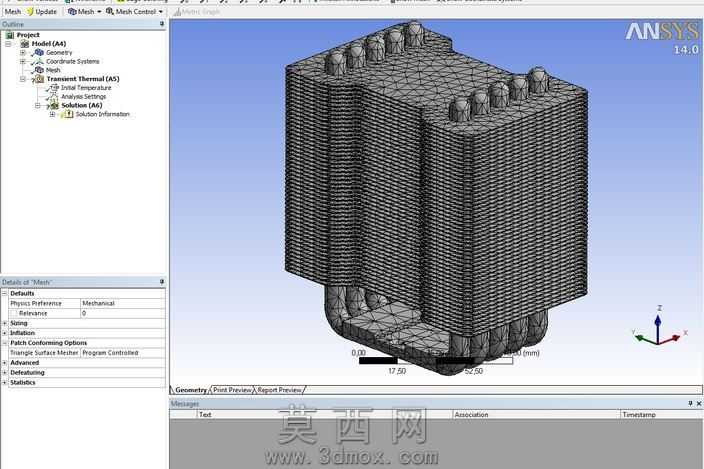The image size is (704, 469).
Task: Collapse the Defaults details section
Action: [4, 293]
